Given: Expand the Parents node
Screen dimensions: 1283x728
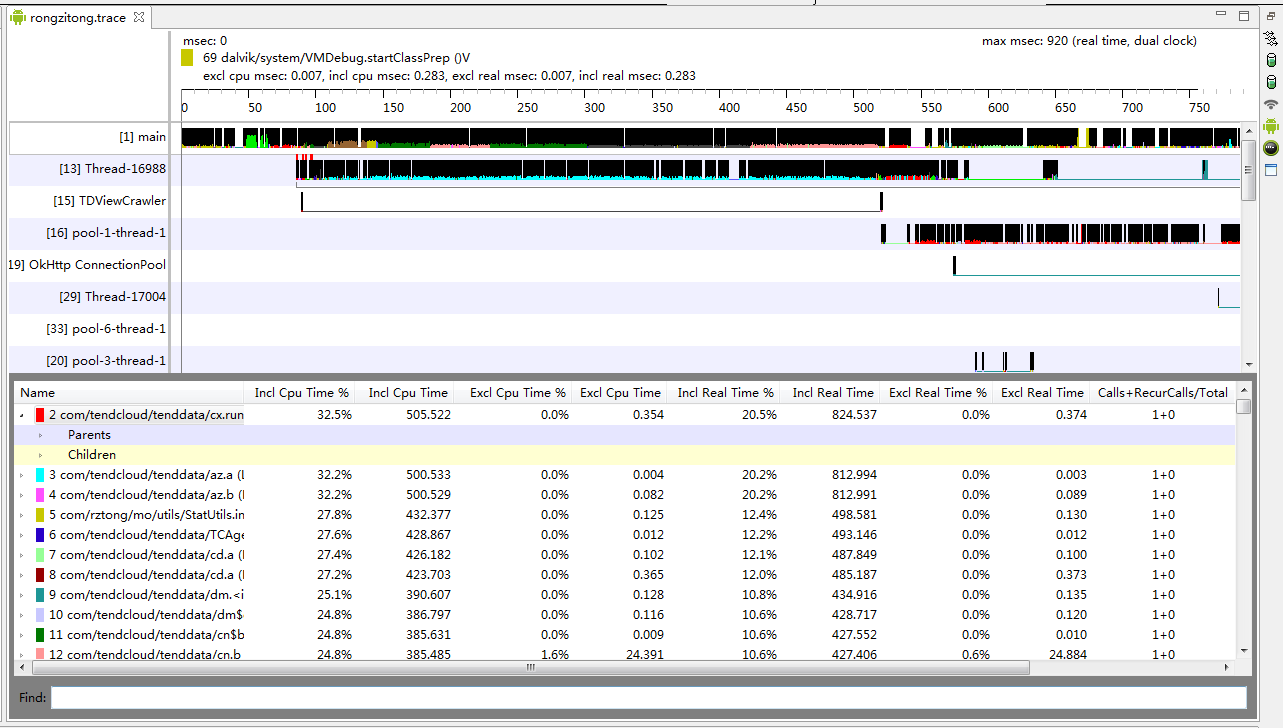Looking at the screenshot, I should click(41, 435).
